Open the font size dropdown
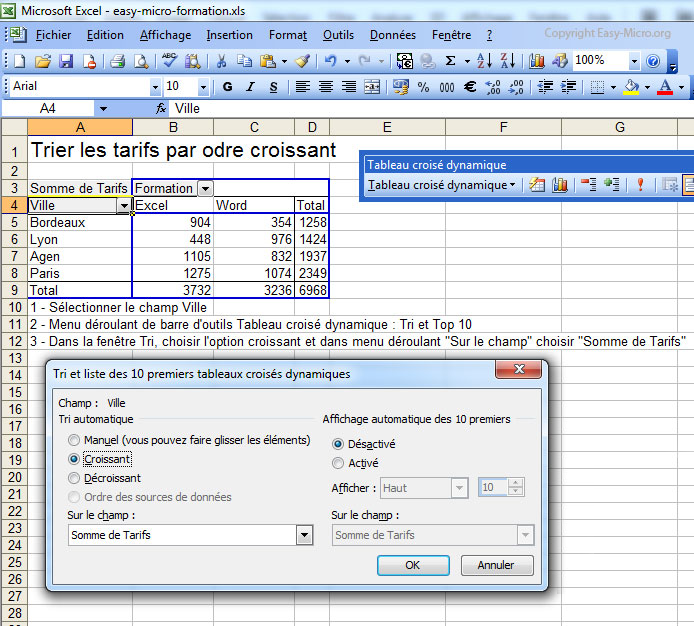This screenshot has height=626, width=694. pos(203,87)
